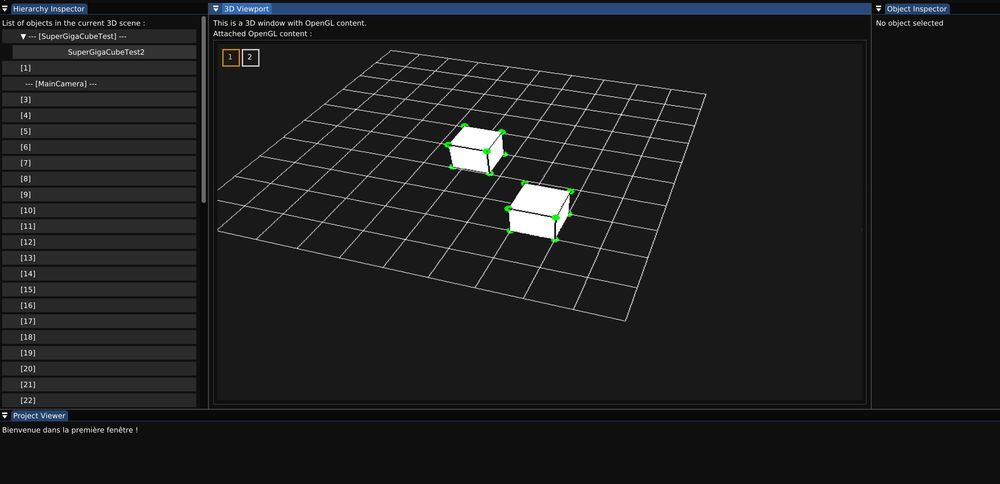Select hierarchy item [6]
The height and width of the screenshot is (484, 1000).
point(99,147)
